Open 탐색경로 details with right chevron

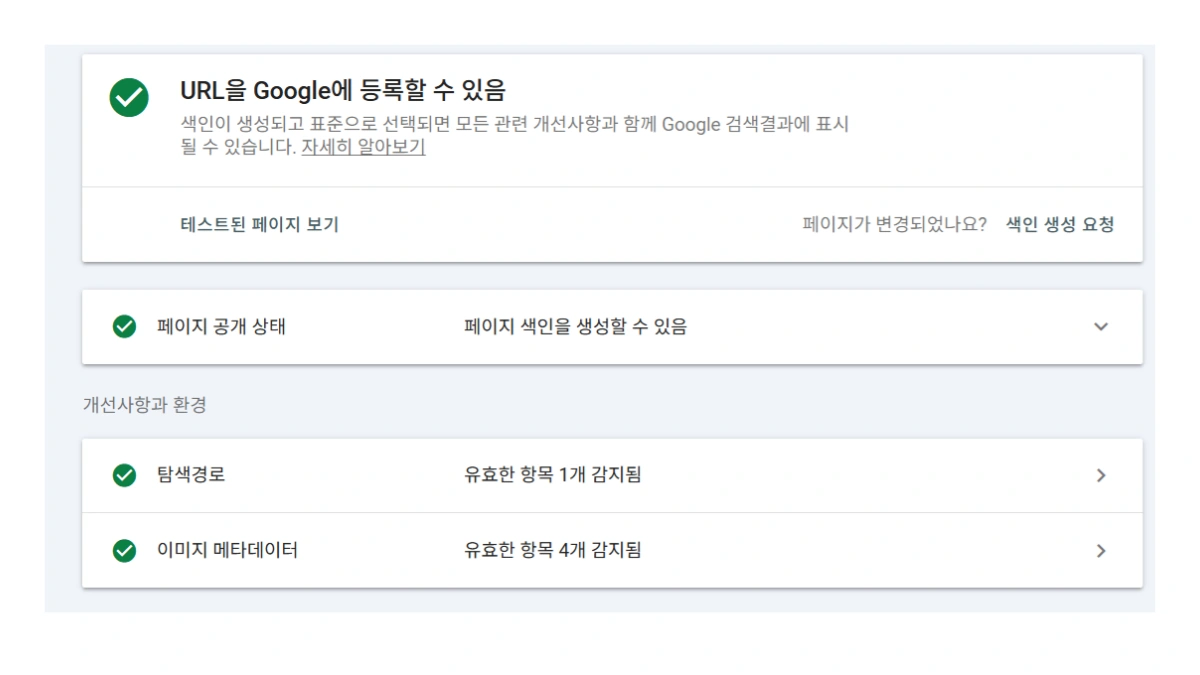pos(1101,475)
